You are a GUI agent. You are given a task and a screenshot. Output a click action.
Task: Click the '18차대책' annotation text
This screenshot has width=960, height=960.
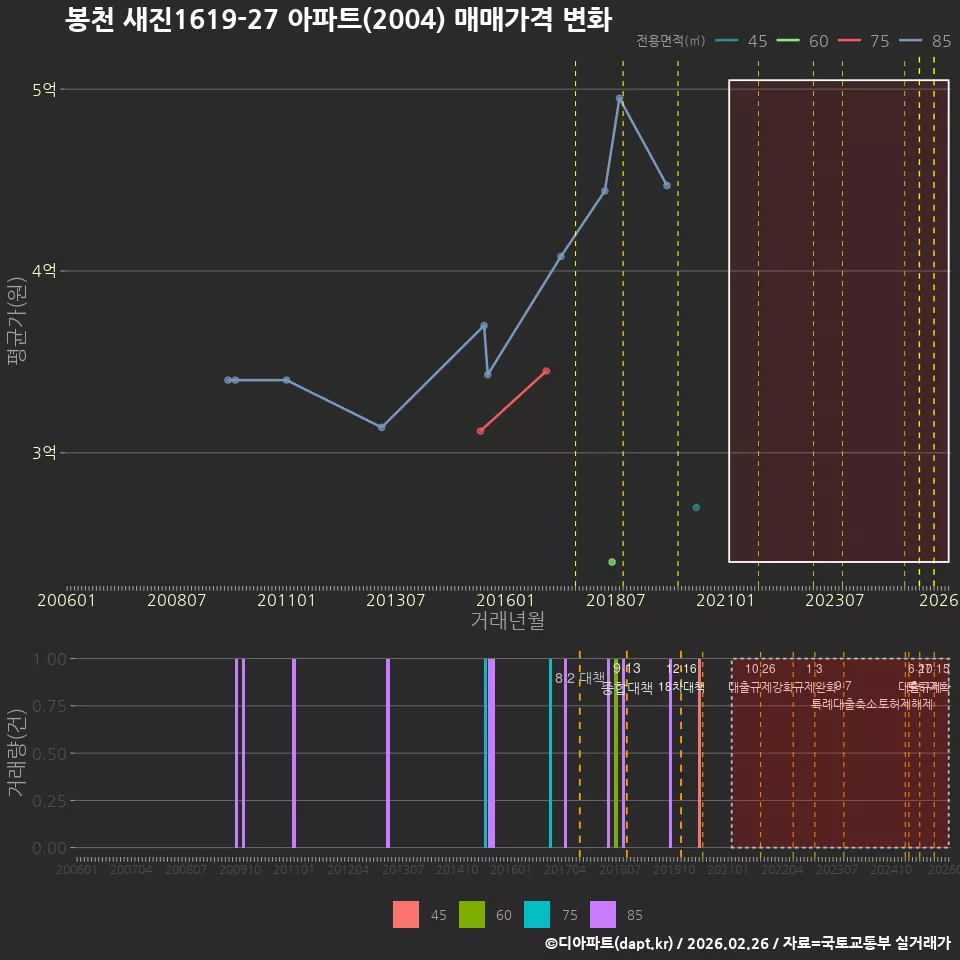(x=681, y=687)
